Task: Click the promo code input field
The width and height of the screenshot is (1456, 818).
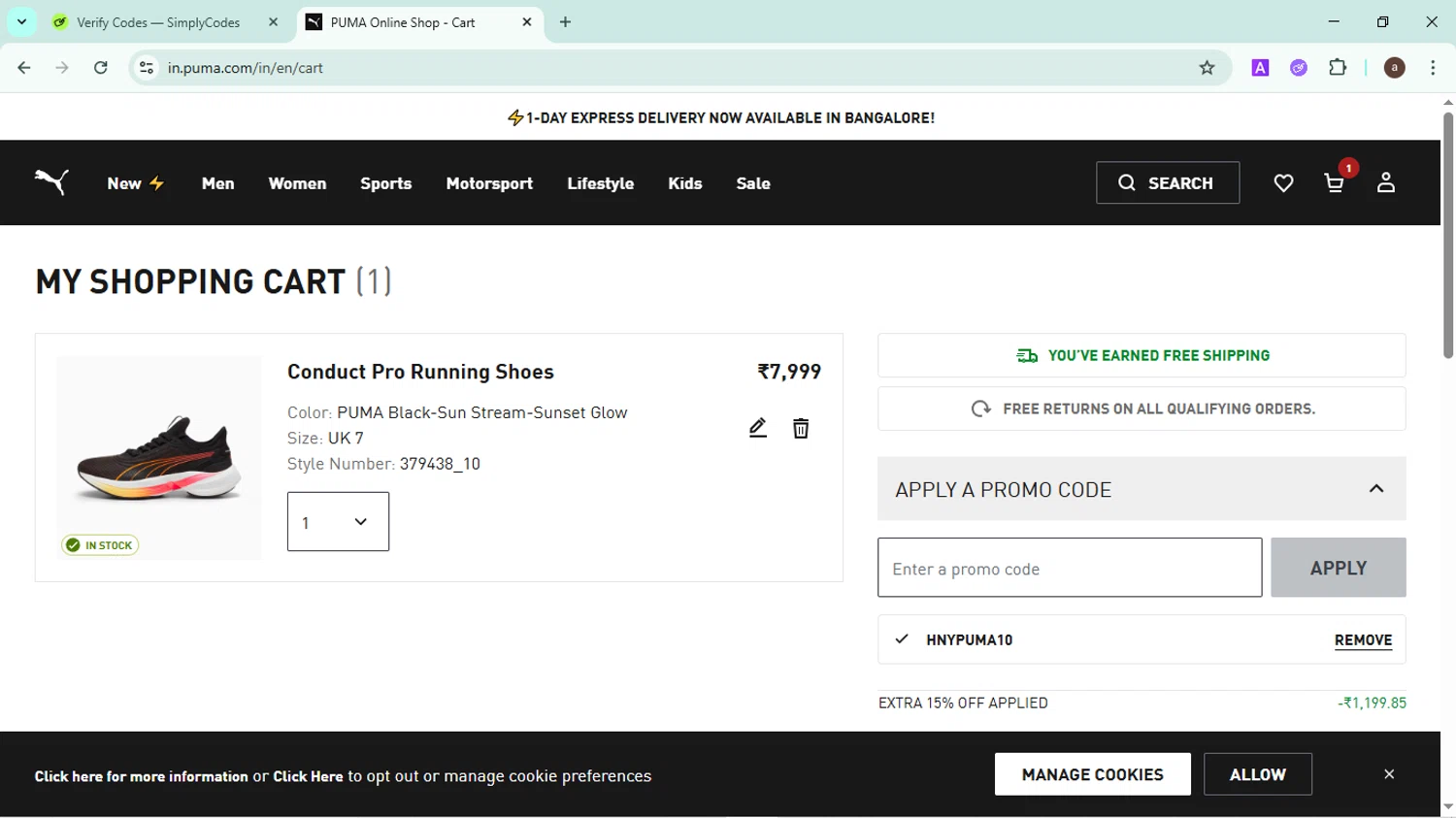Action: point(1070,568)
